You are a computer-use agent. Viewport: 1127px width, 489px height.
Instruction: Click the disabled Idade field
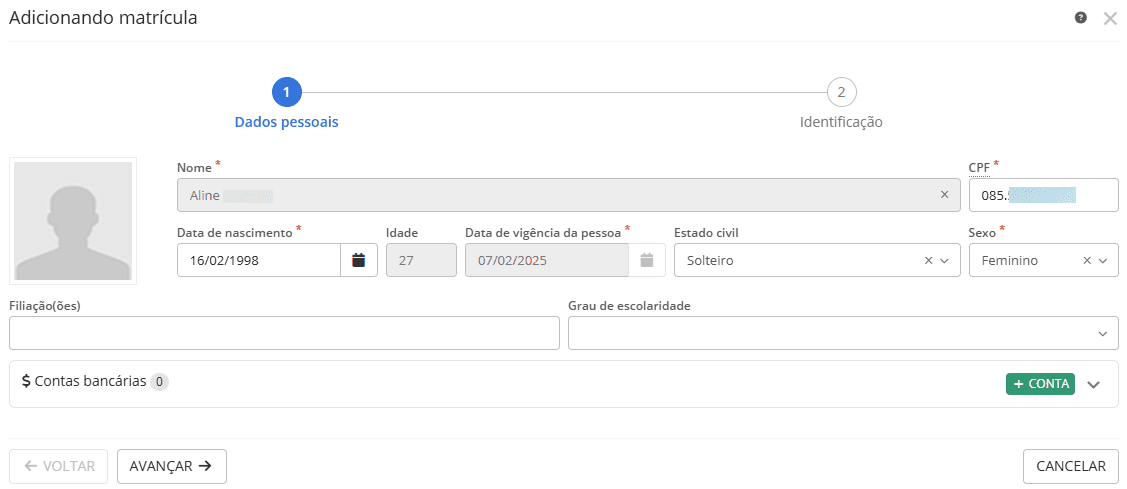pos(421,260)
